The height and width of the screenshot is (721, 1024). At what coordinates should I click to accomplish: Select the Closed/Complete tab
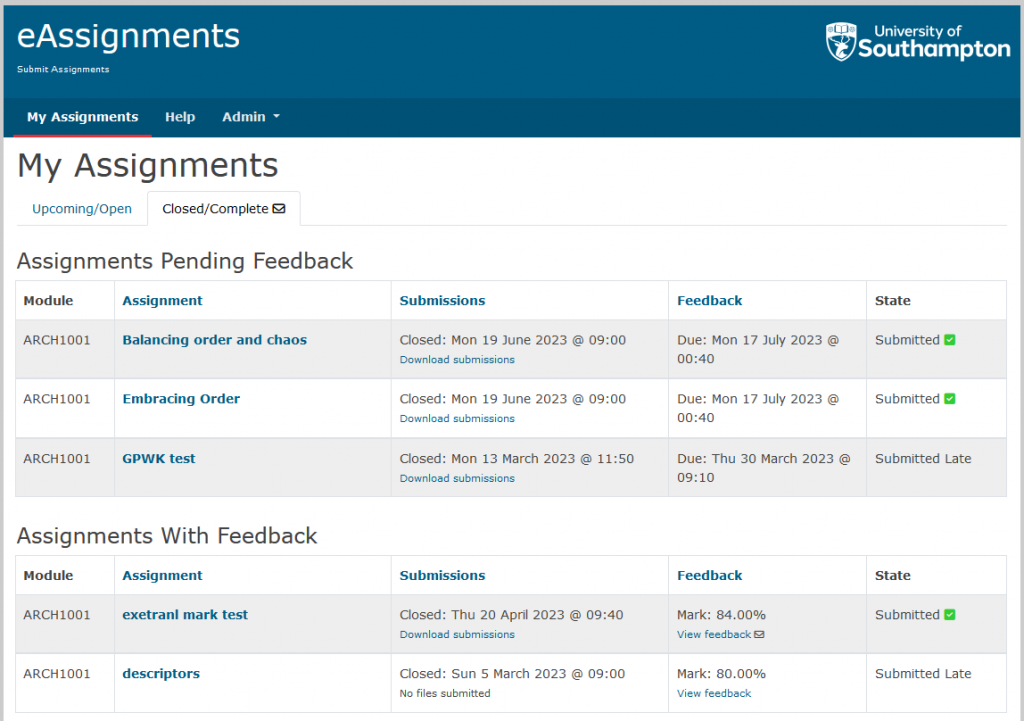pyautogui.click(x=223, y=209)
